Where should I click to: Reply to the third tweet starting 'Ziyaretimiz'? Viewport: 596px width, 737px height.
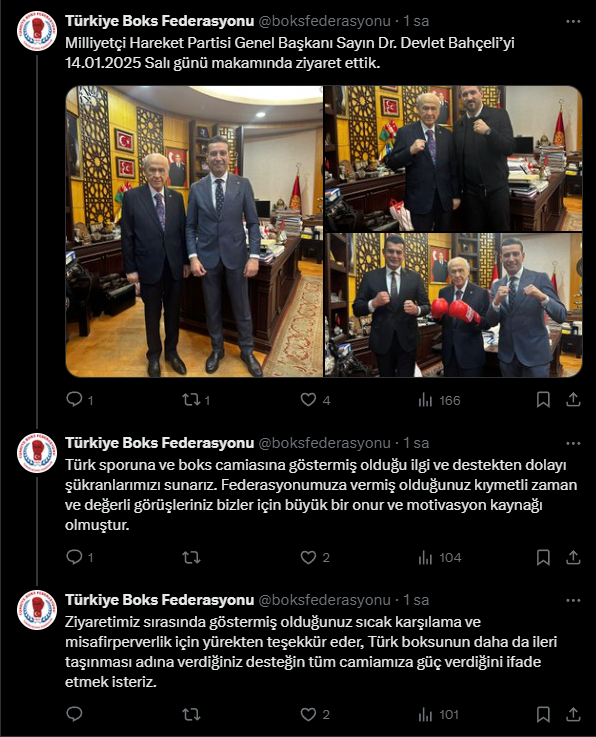[74, 714]
